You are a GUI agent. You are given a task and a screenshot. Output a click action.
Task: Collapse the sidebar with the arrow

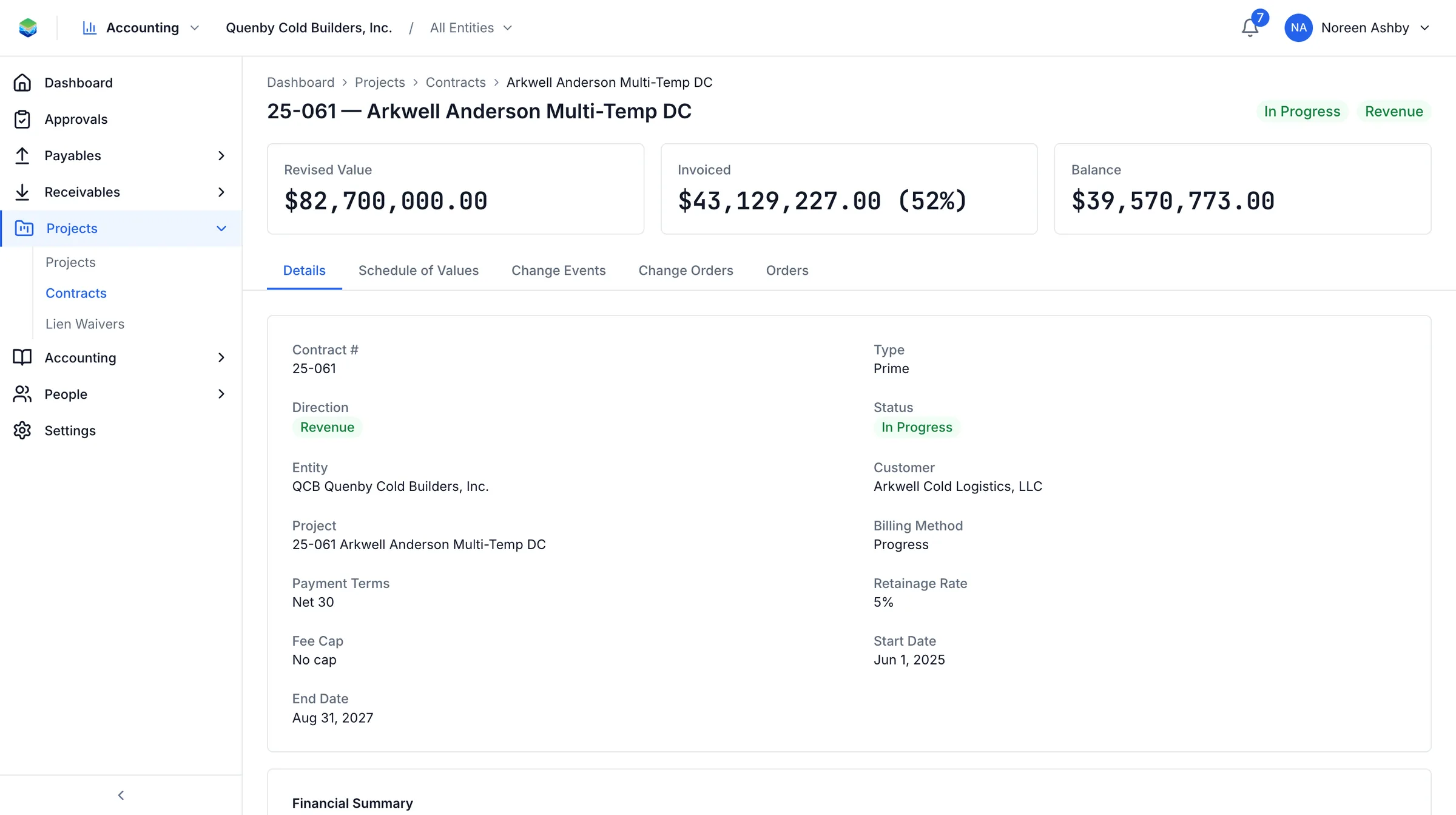(121, 795)
